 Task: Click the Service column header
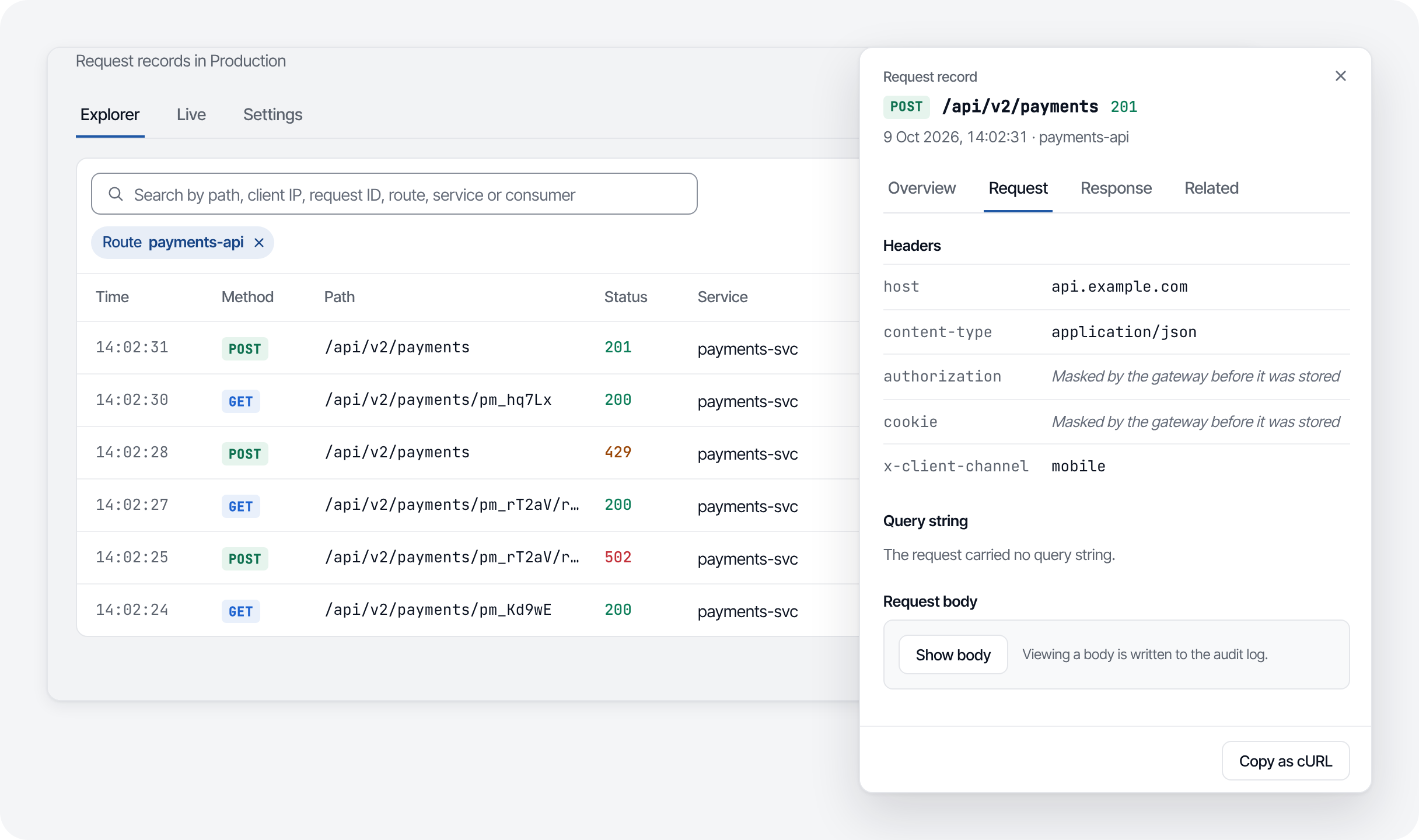(x=722, y=297)
